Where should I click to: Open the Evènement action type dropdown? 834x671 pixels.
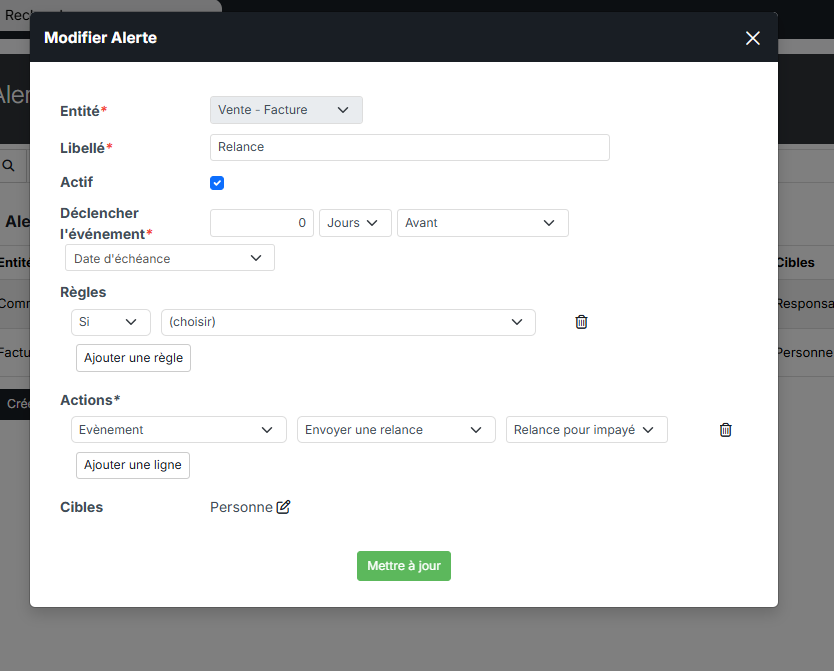(179, 430)
